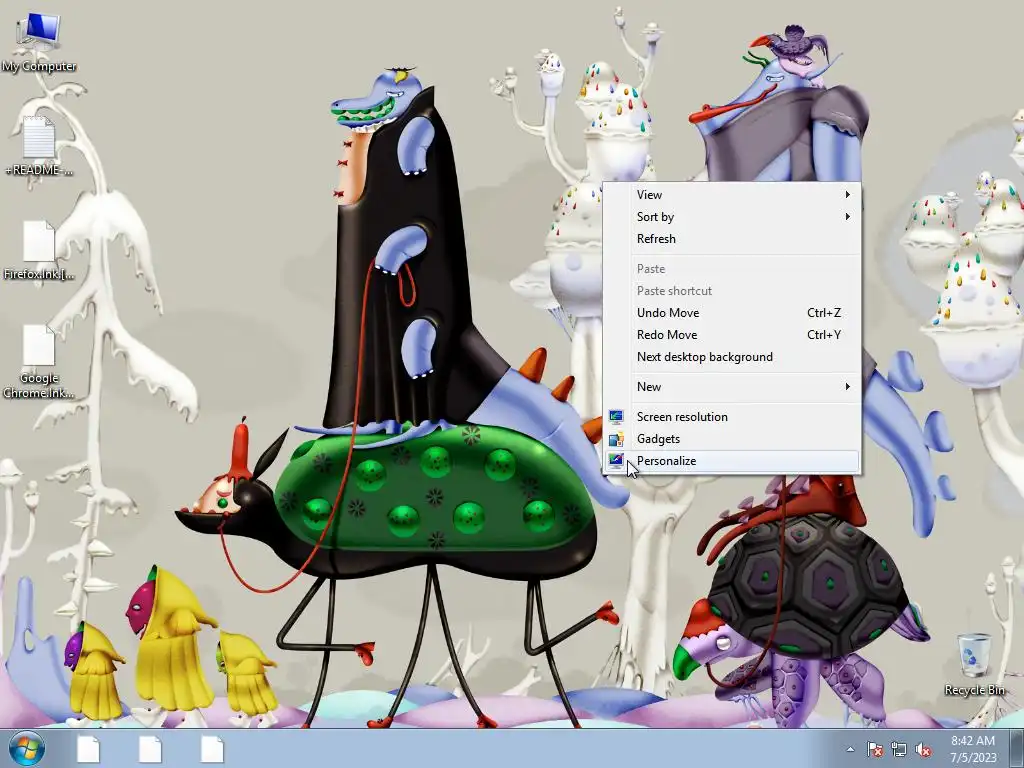Select the Firefox.lnk desktop file icon
The width and height of the screenshot is (1024, 768).
[x=39, y=251]
